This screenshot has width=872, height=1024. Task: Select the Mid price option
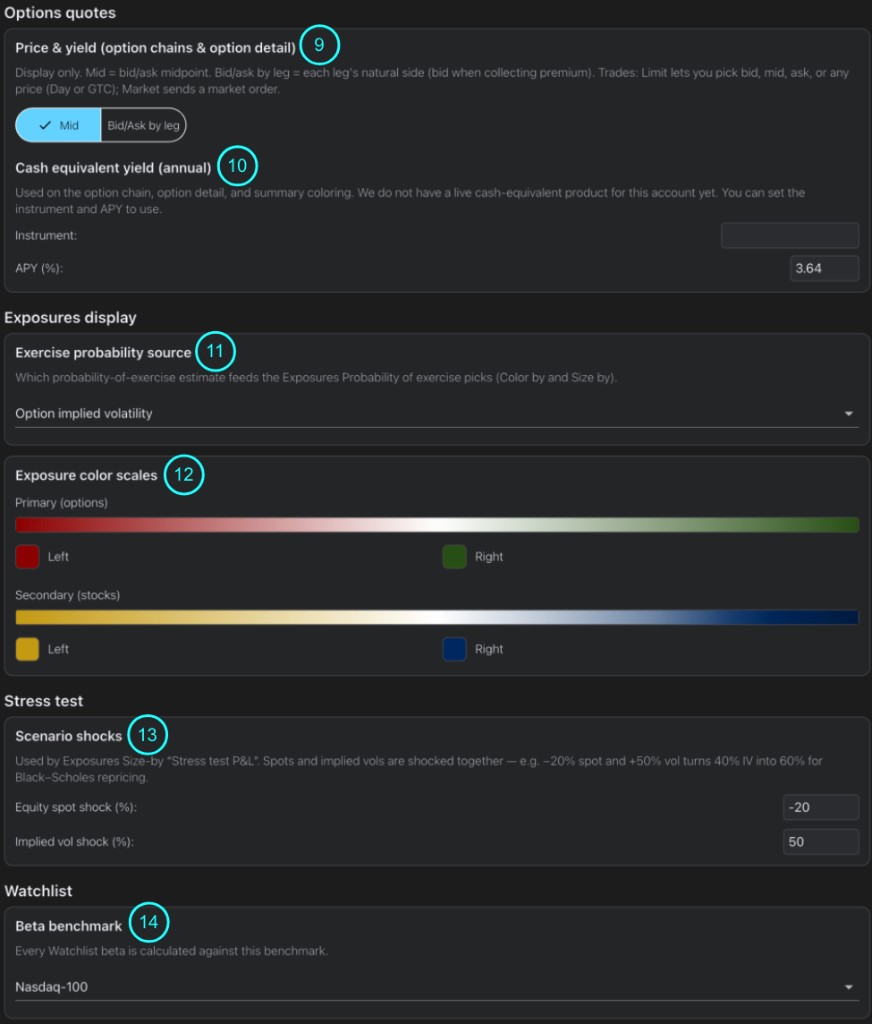click(58, 125)
